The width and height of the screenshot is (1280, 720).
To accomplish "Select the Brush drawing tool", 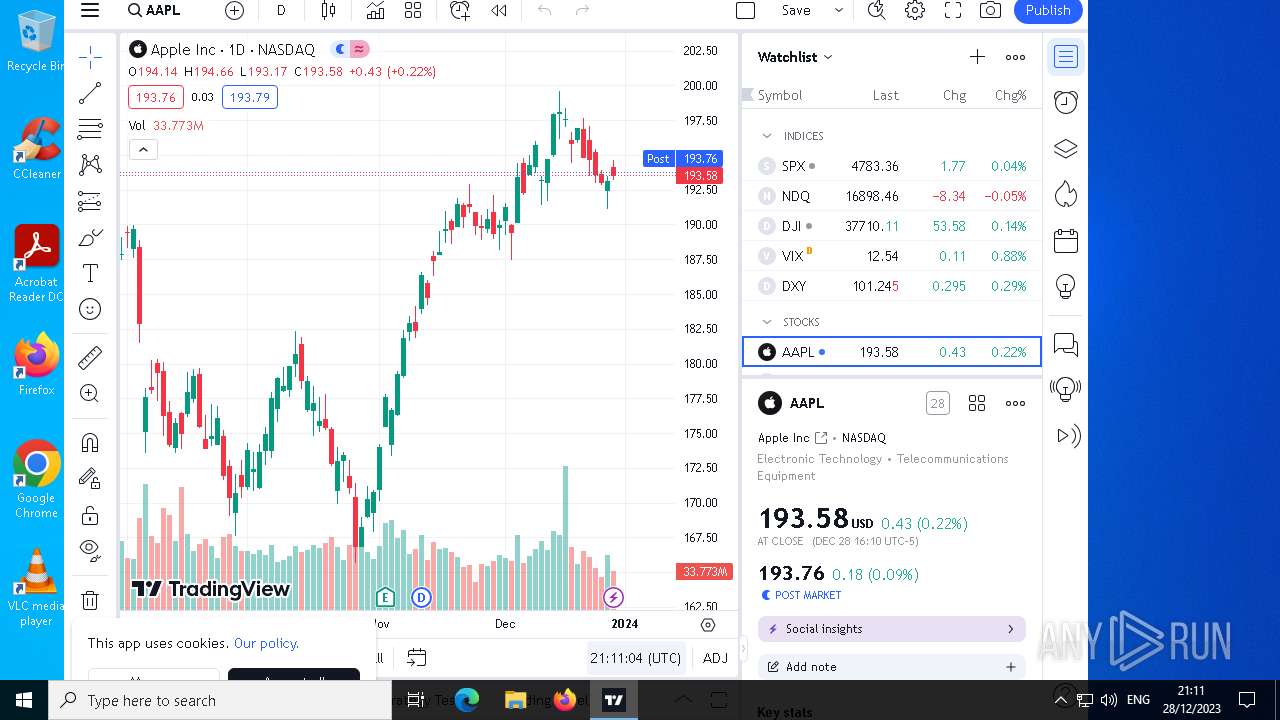I will [x=90, y=238].
